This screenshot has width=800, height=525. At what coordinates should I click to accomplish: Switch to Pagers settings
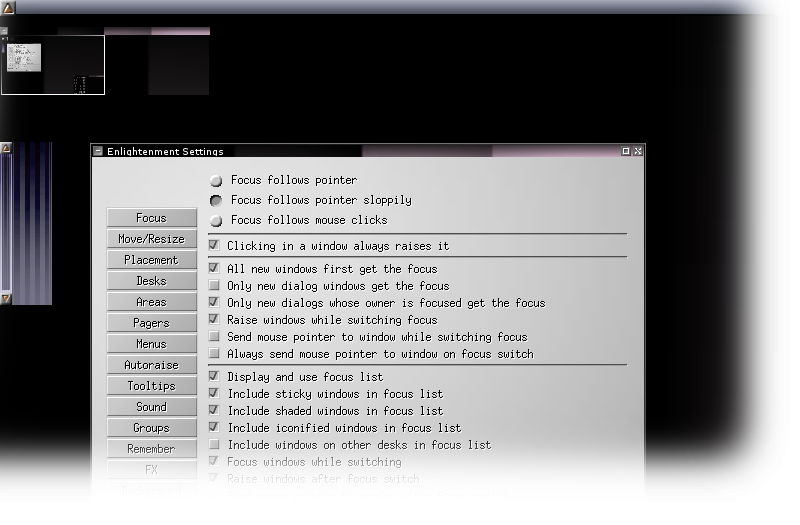[x=152, y=323]
